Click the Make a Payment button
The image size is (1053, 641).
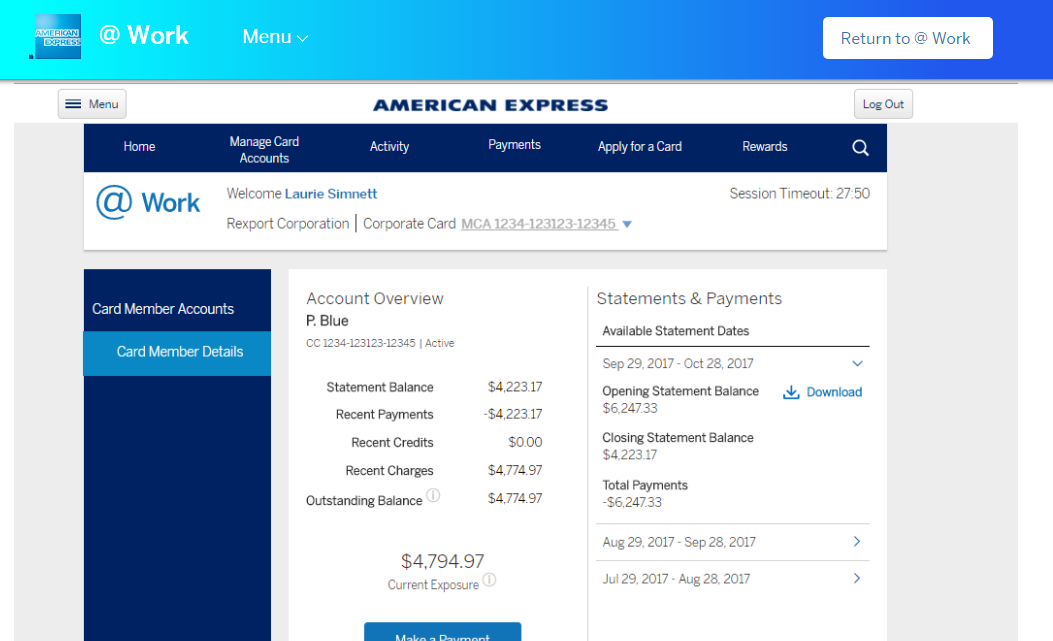443,632
